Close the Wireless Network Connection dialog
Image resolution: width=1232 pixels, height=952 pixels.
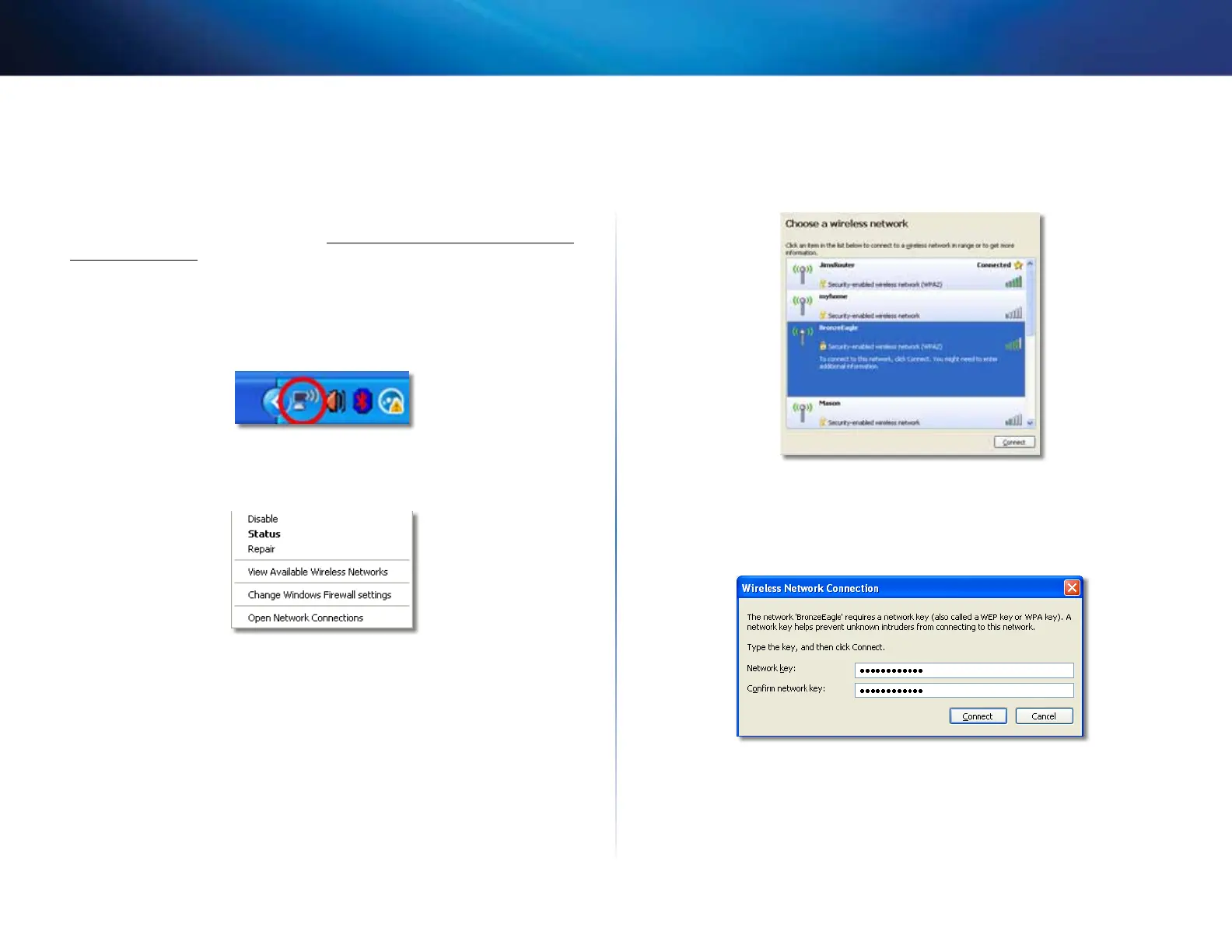click(1072, 588)
